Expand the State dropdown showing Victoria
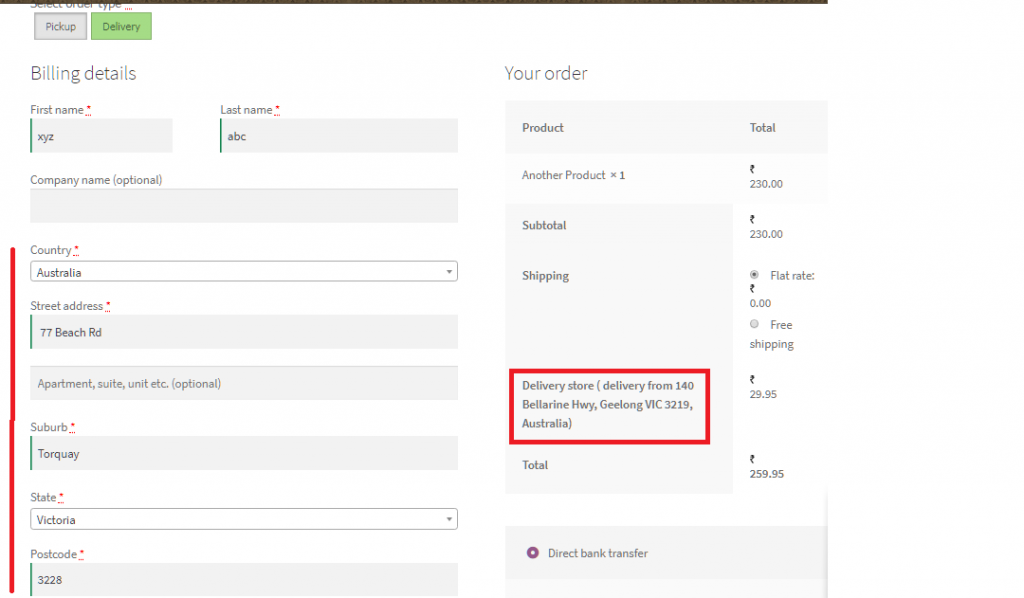Viewport: 1024px width, 598px height. click(244, 520)
